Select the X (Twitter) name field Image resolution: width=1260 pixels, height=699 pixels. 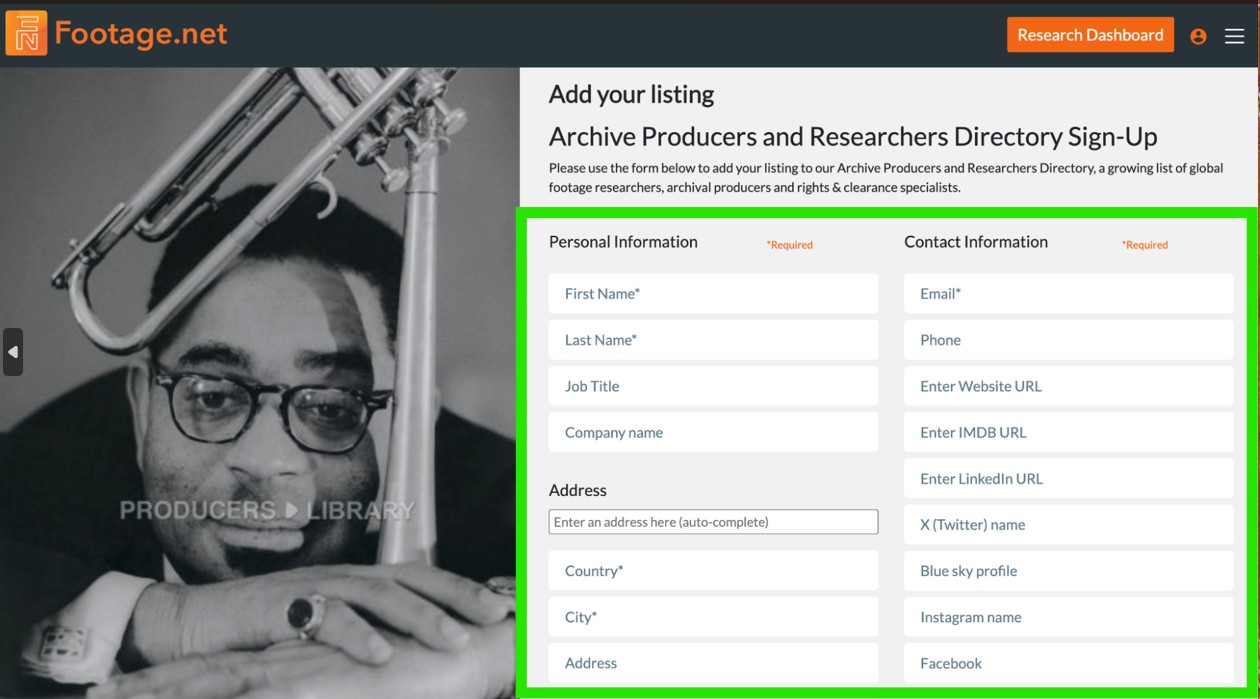tap(1068, 524)
